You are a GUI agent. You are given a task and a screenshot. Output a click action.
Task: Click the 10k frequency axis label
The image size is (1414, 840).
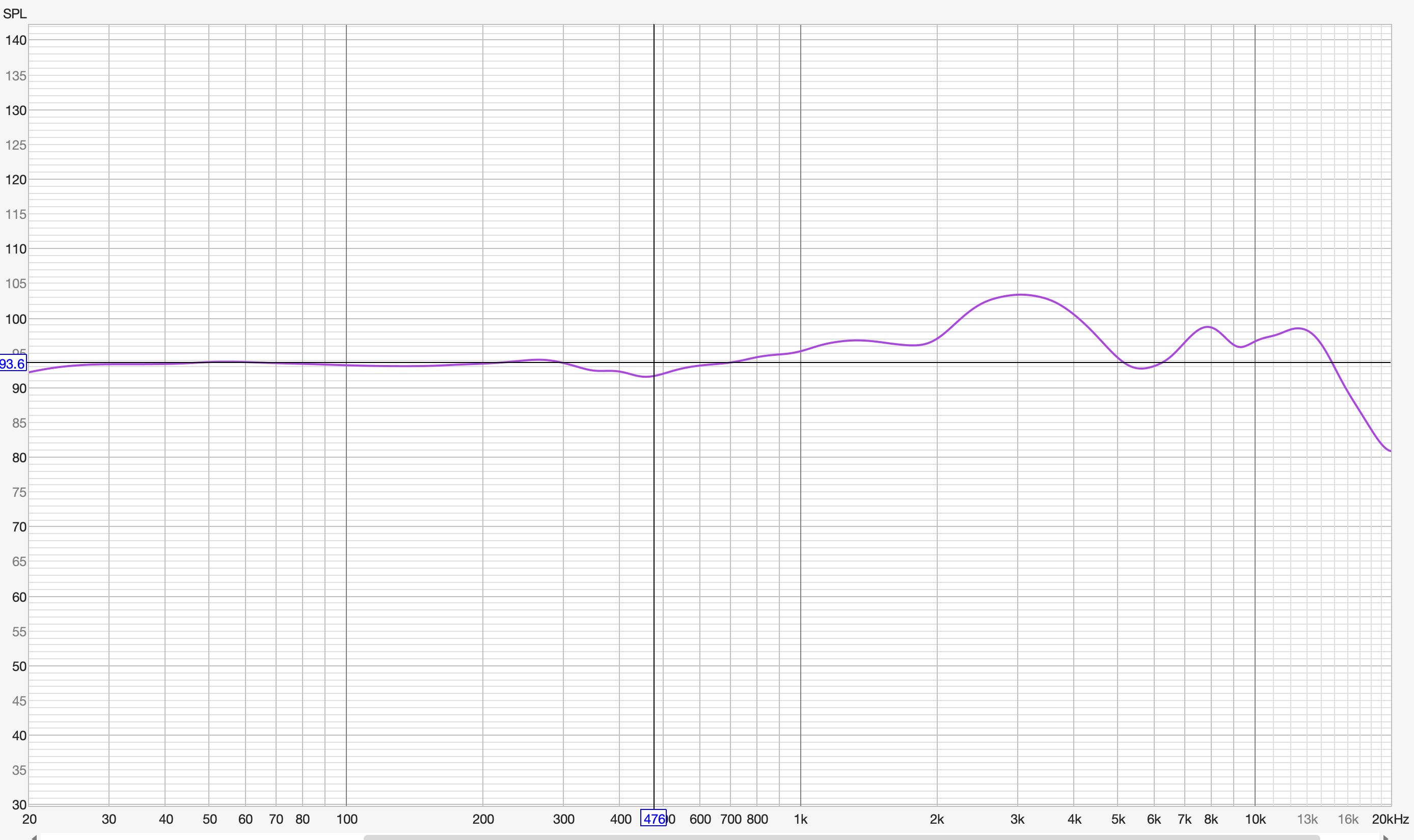coord(1256,819)
